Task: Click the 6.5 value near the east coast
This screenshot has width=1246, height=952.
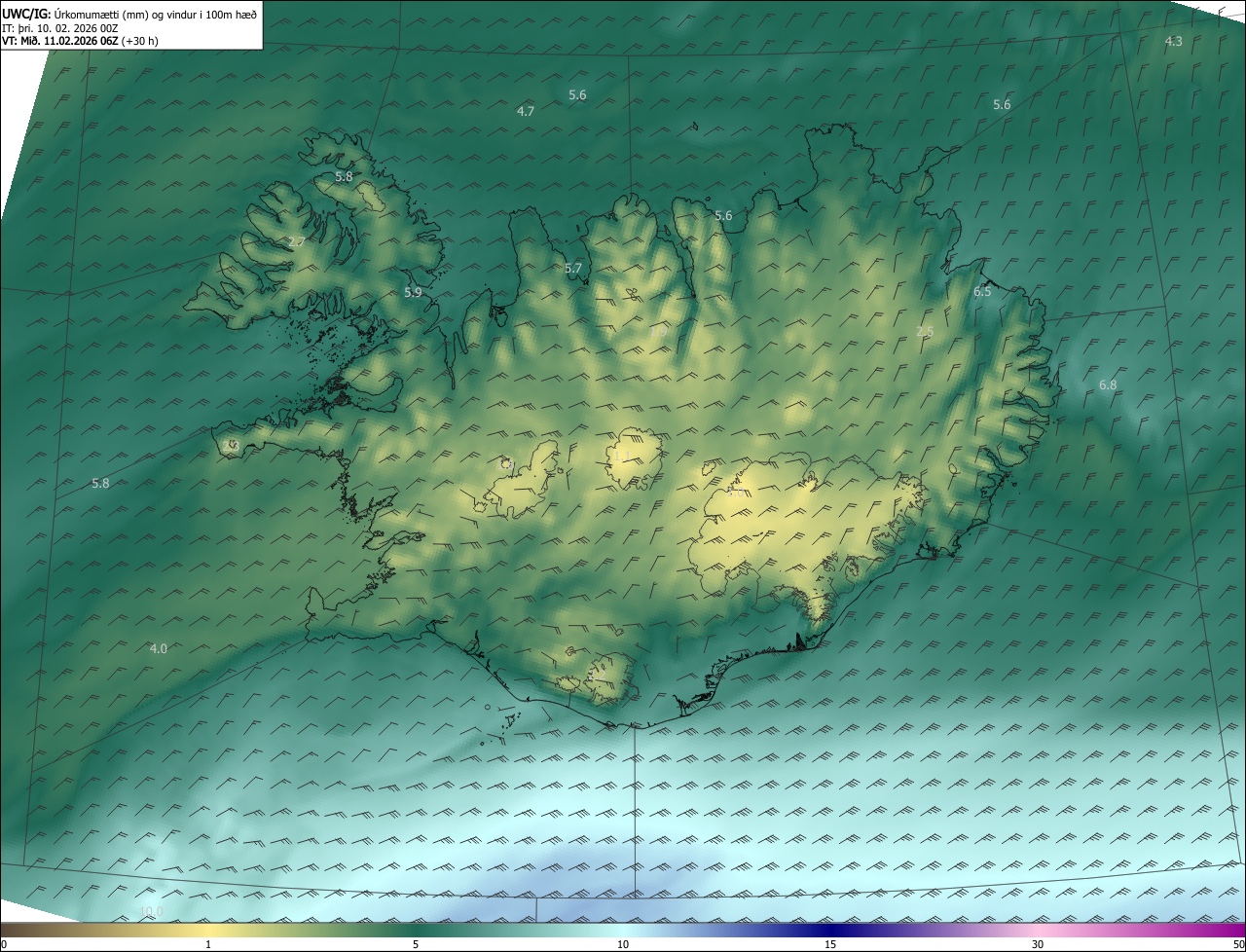Action: 982,291
